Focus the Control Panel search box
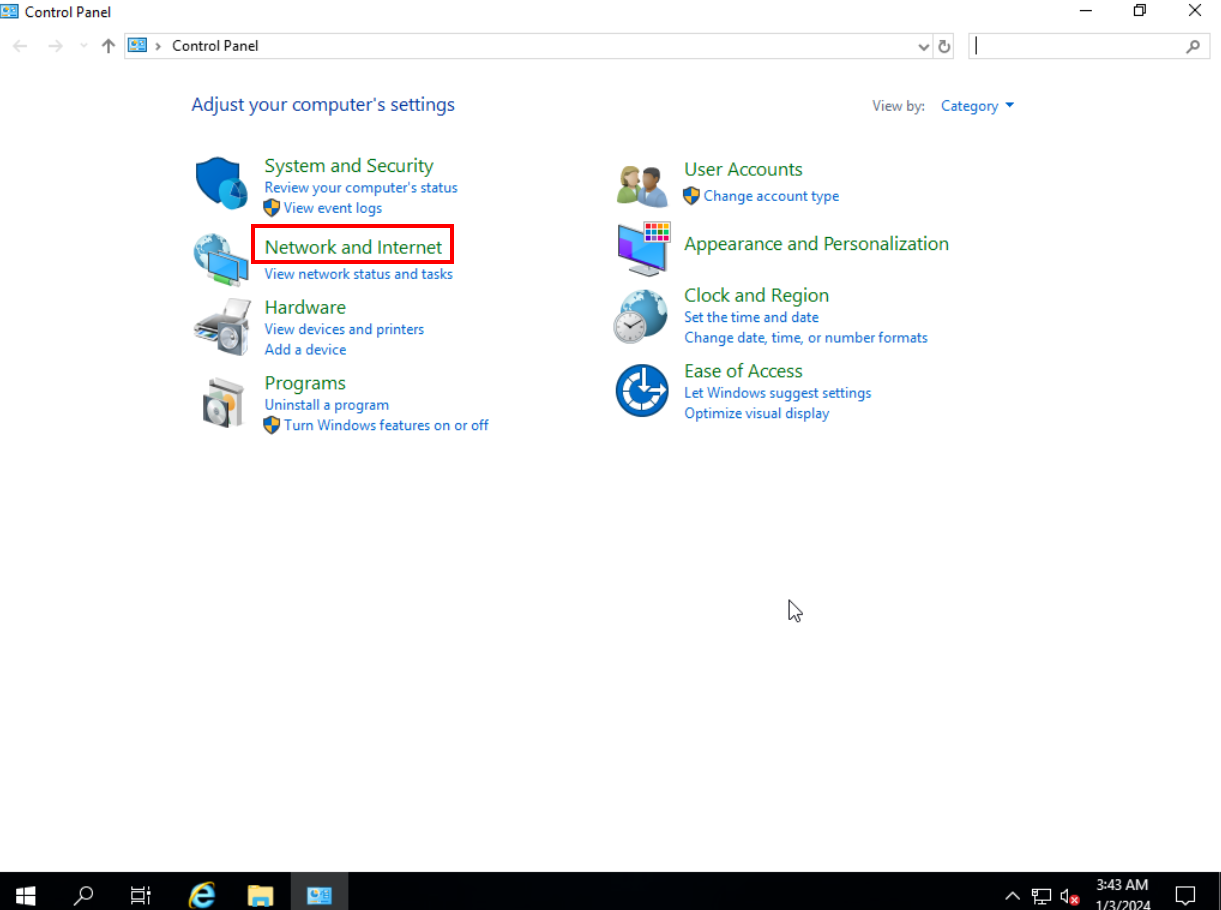 (x=1078, y=46)
